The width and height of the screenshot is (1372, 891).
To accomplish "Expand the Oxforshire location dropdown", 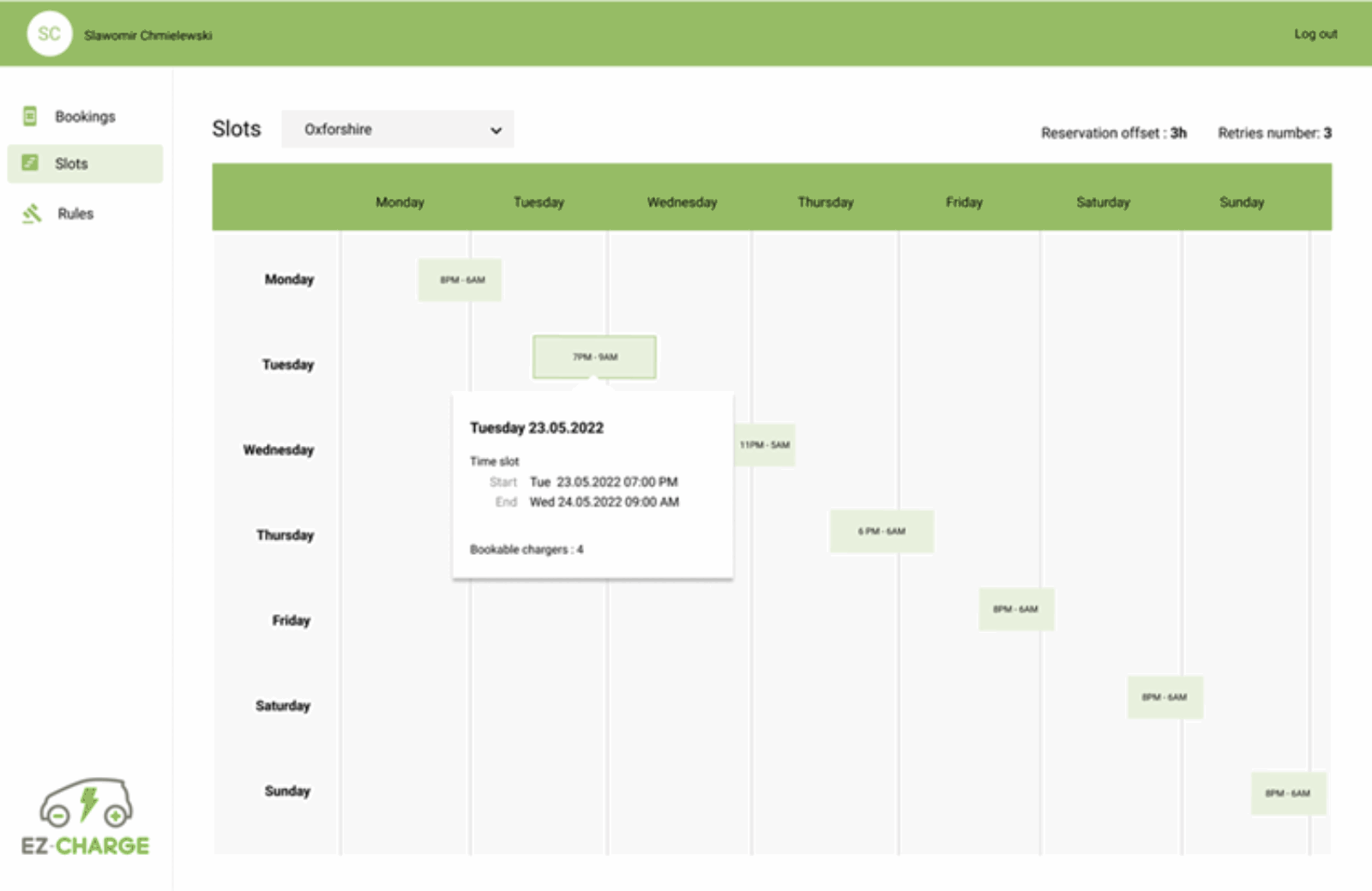I will tap(397, 129).
